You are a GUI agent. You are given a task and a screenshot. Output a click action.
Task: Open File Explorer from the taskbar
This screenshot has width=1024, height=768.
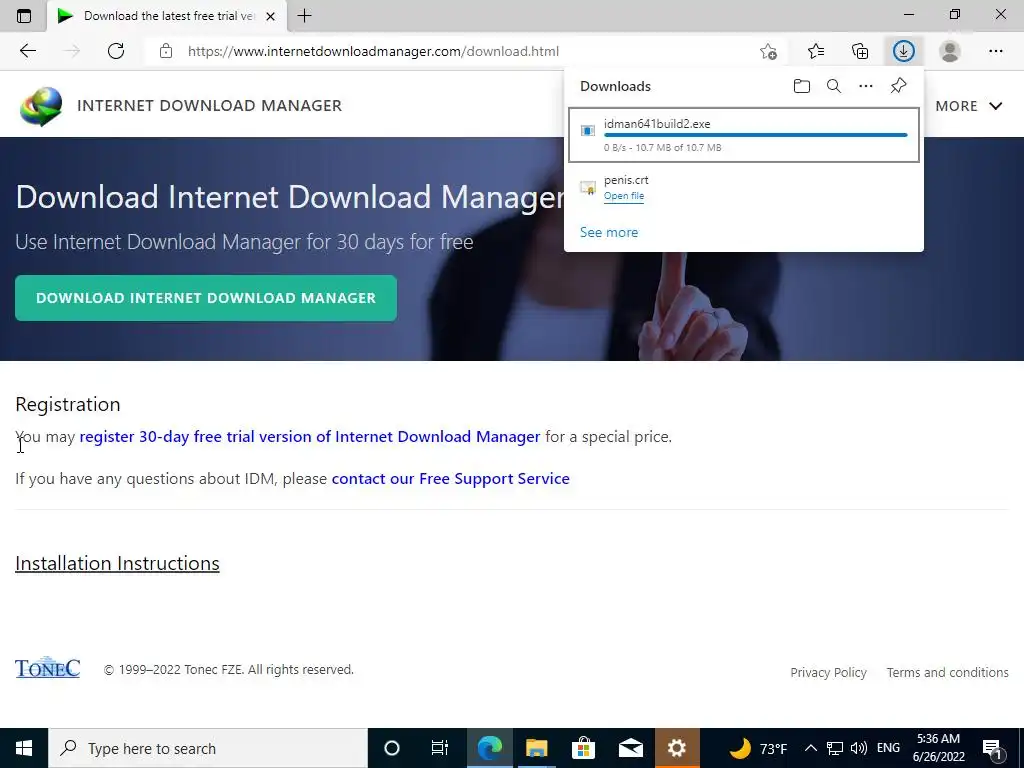click(x=536, y=748)
